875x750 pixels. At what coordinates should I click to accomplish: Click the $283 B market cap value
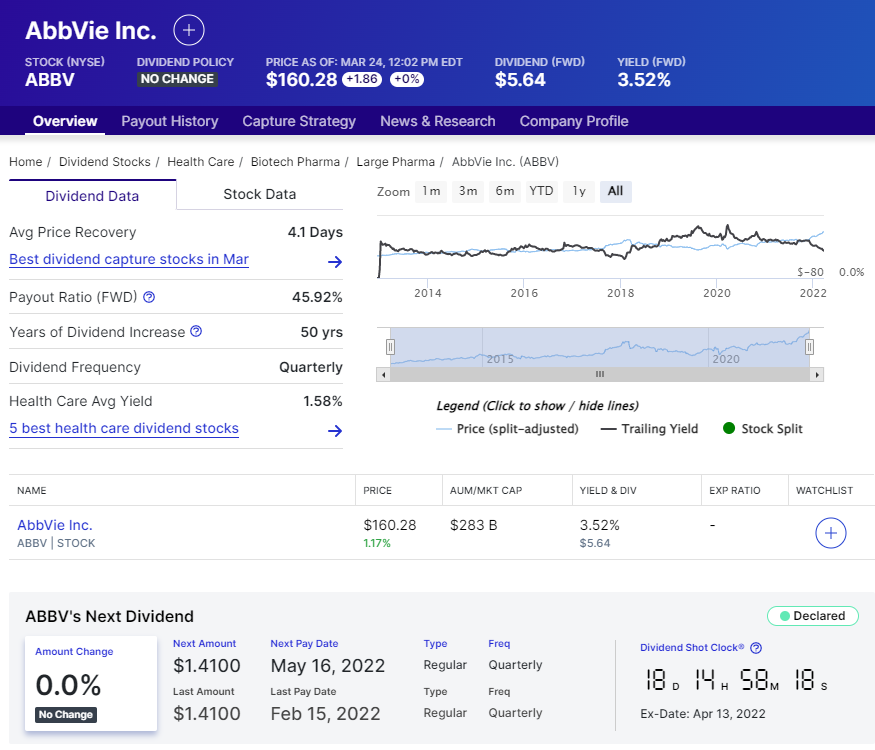pyautogui.click(x=473, y=525)
